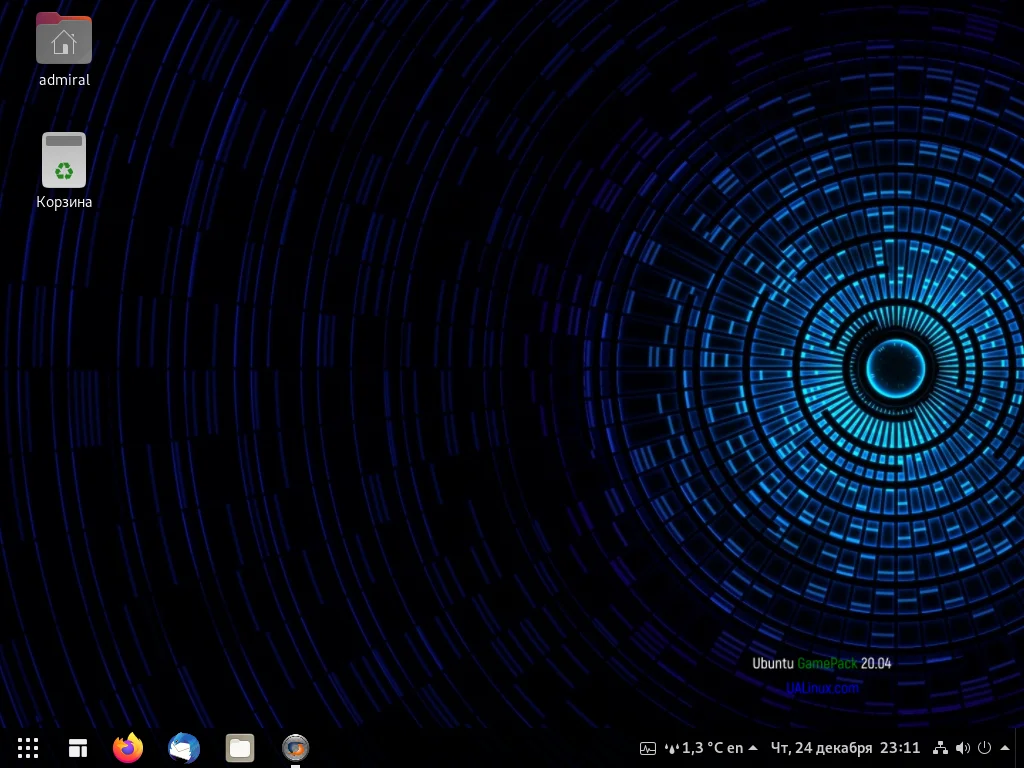This screenshot has width=1024, height=768.
Task: Open the admiral home folder
Action: (x=64, y=40)
